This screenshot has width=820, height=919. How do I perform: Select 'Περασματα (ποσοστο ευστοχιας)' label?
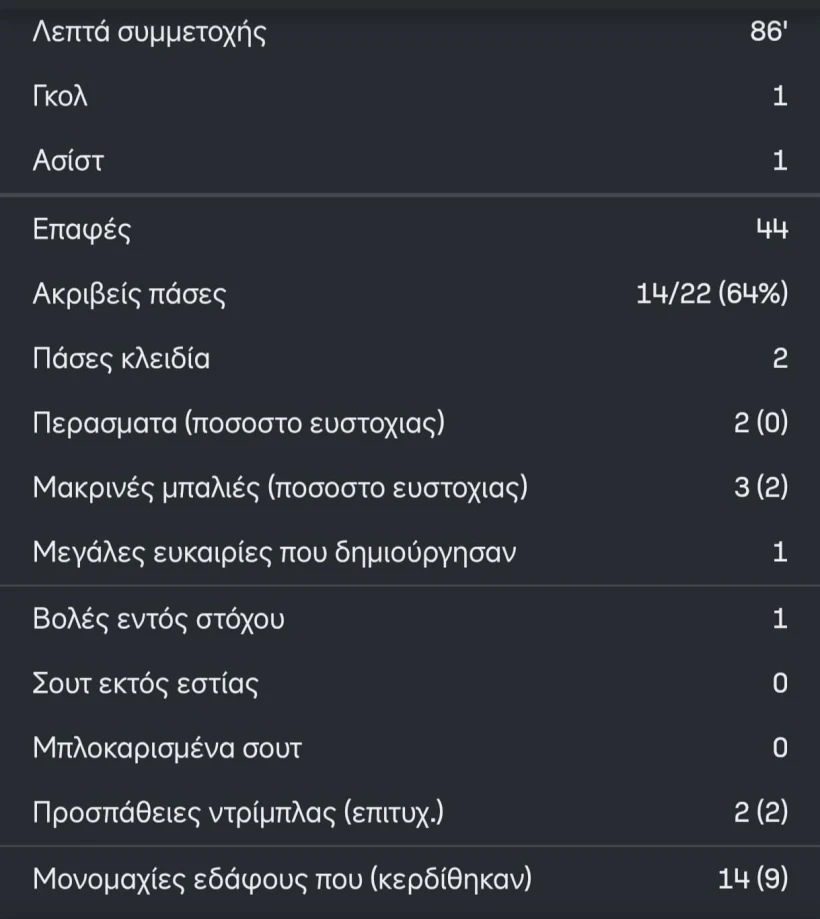pos(238,423)
